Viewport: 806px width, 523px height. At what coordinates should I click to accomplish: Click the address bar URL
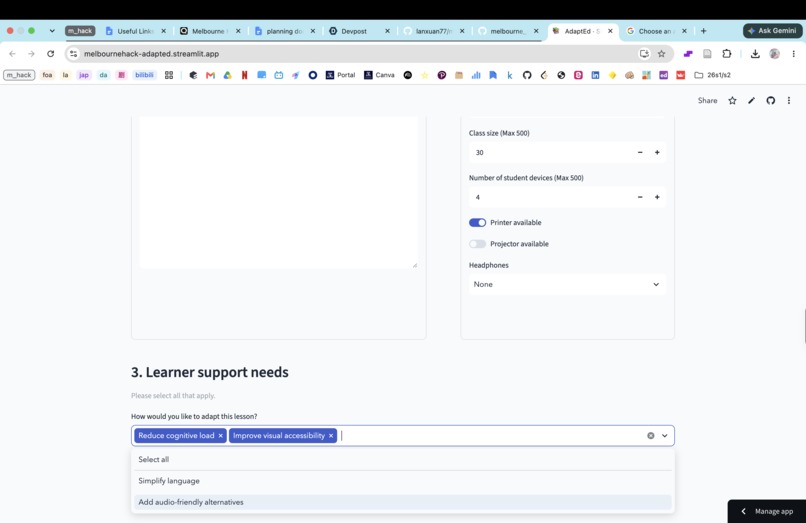tap(152, 53)
